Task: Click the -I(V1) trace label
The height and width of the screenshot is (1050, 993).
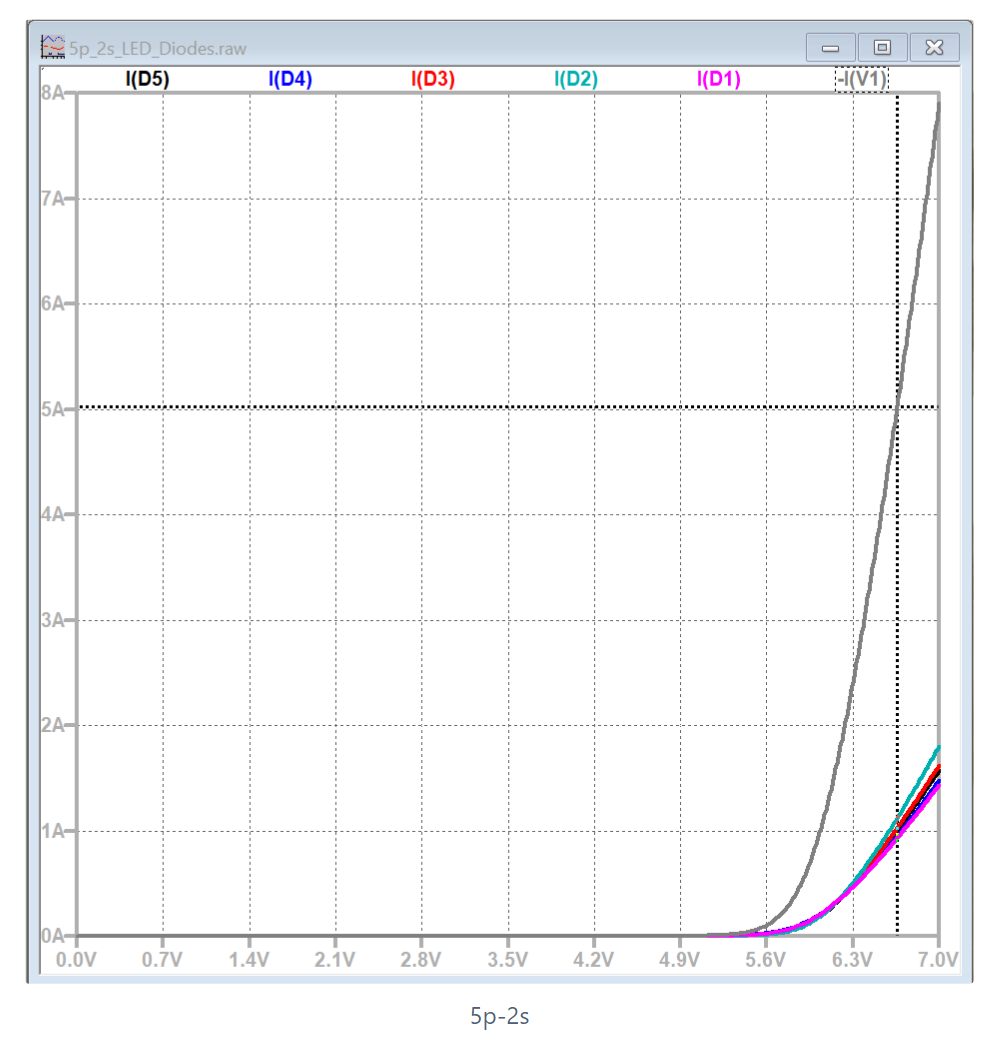Action: point(862,80)
